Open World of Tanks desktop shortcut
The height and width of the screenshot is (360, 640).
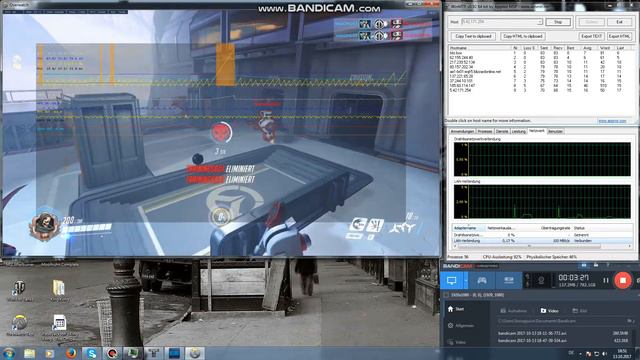[x=19, y=290]
